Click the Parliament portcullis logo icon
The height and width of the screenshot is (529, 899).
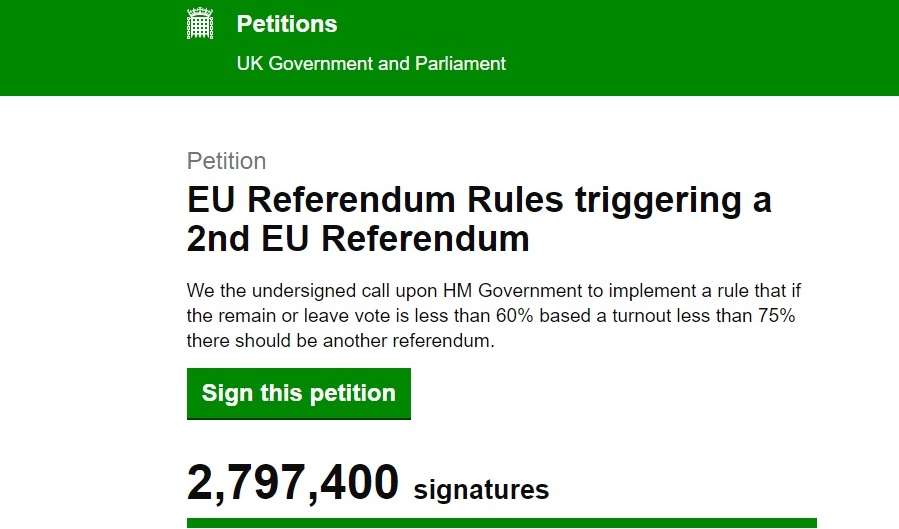pos(200,23)
